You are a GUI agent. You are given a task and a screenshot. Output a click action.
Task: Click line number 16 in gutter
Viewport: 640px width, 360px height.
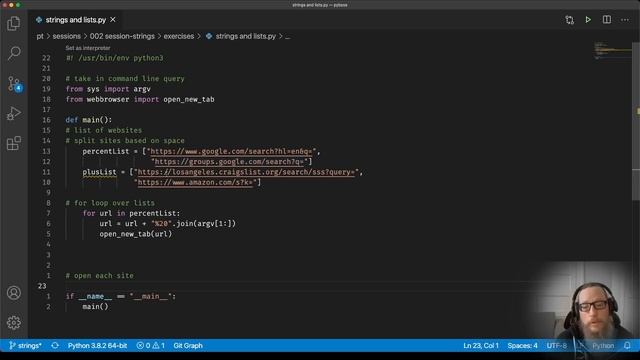point(47,120)
